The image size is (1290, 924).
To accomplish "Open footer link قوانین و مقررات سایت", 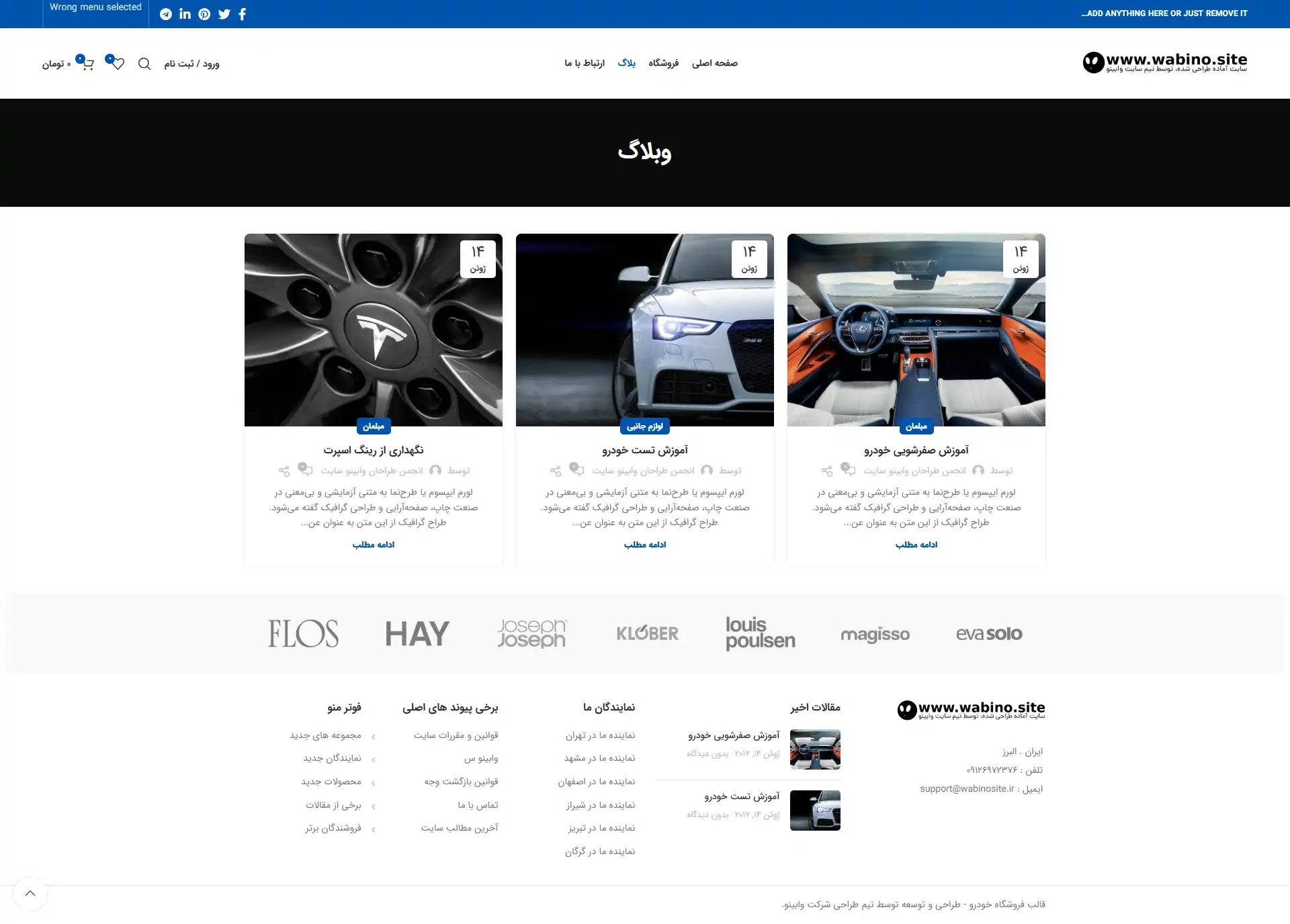I will click(456, 735).
